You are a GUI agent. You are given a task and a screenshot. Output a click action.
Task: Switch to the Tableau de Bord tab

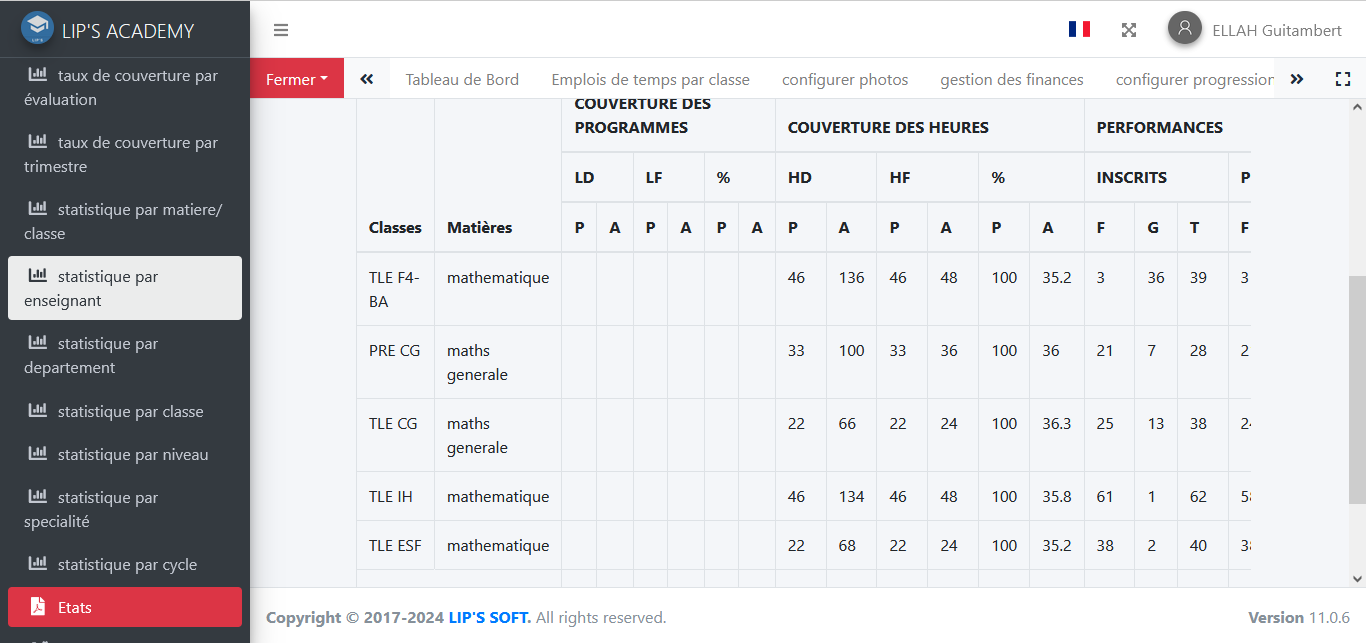(x=462, y=79)
